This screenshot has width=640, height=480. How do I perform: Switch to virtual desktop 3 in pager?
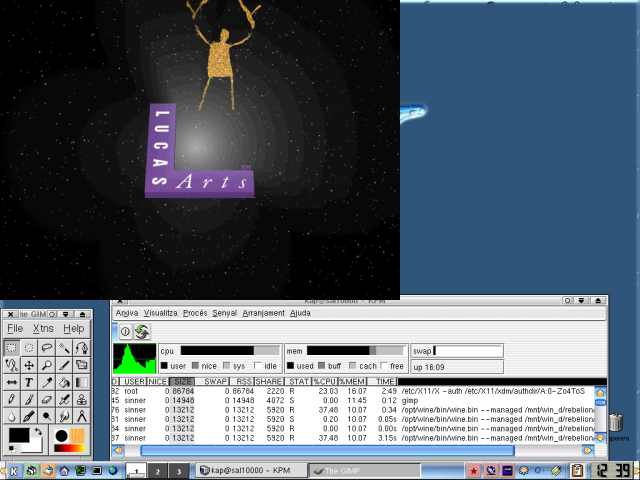[x=179, y=471]
